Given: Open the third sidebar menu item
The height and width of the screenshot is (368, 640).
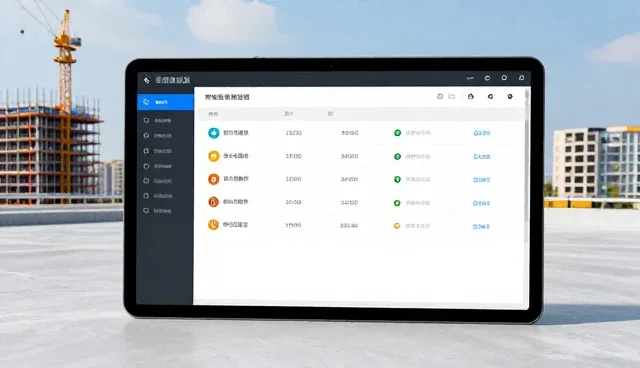Looking at the screenshot, I should coord(158,135).
